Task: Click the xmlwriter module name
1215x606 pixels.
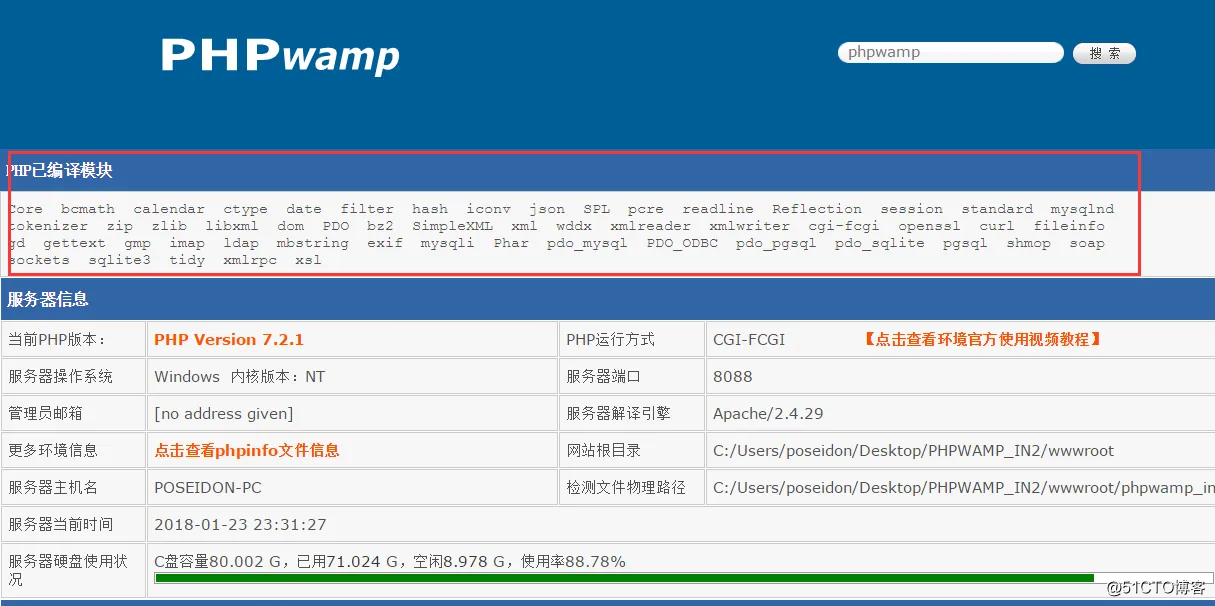Action: click(x=749, y=226)
